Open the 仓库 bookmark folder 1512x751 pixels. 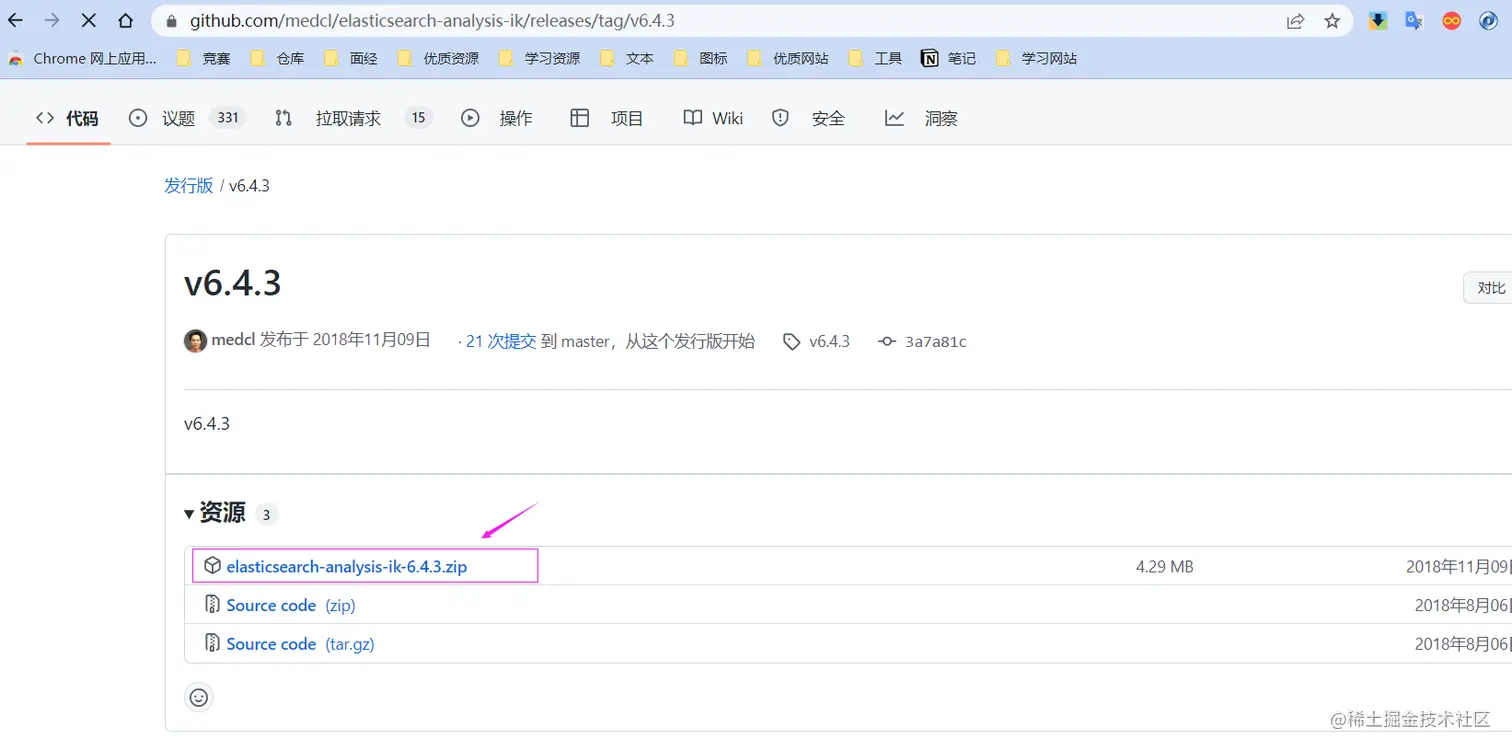pos(277,59)
